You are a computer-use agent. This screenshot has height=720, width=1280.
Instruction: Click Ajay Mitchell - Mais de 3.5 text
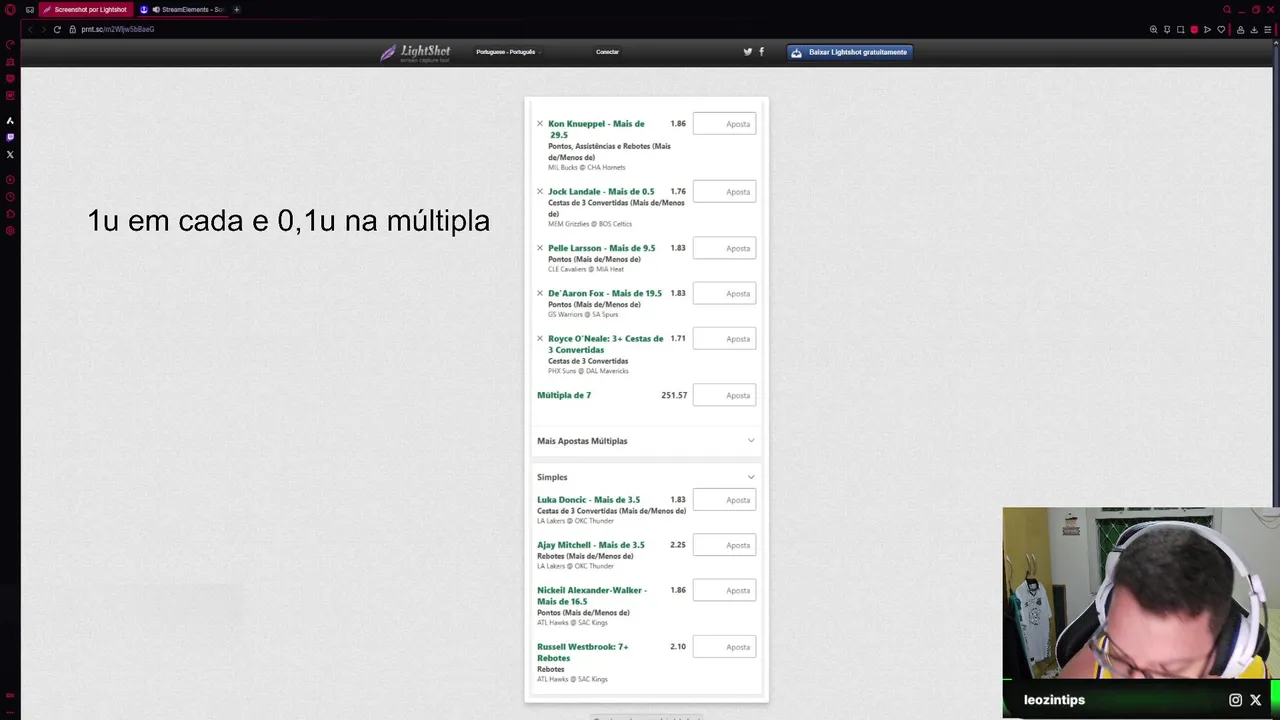pos(591,545)
